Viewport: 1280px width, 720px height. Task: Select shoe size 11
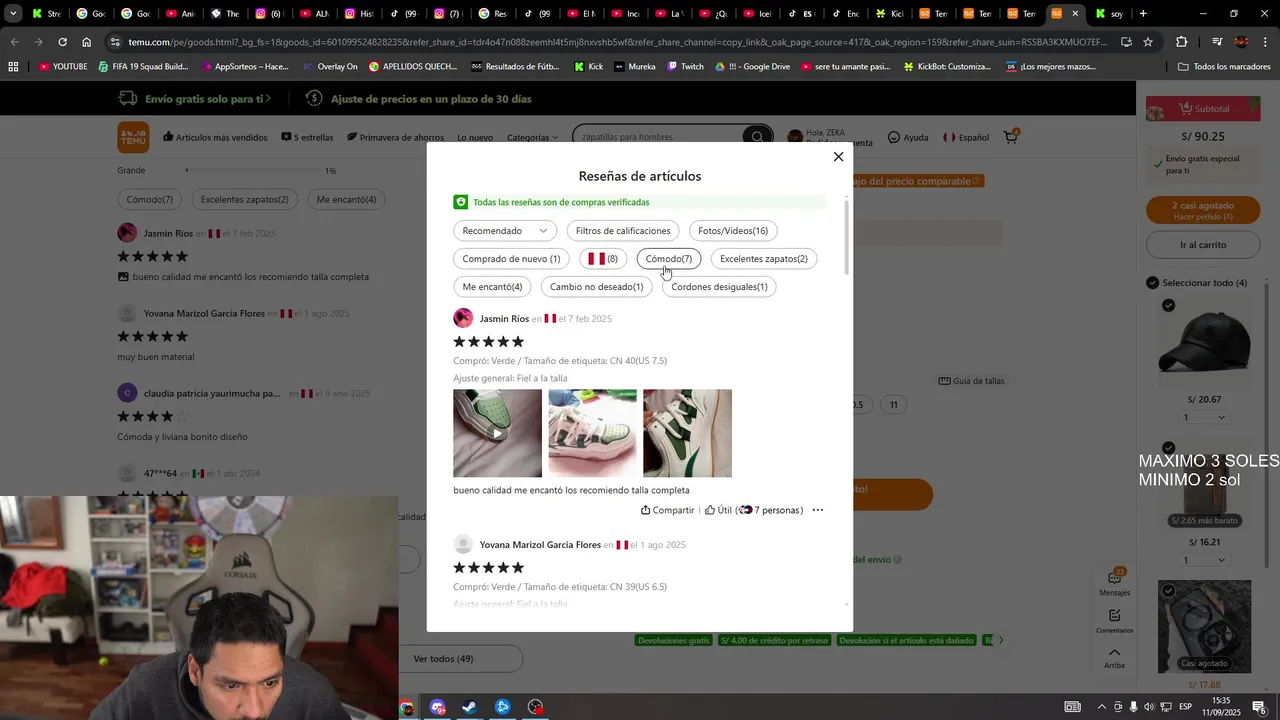(x=894, y=405)
